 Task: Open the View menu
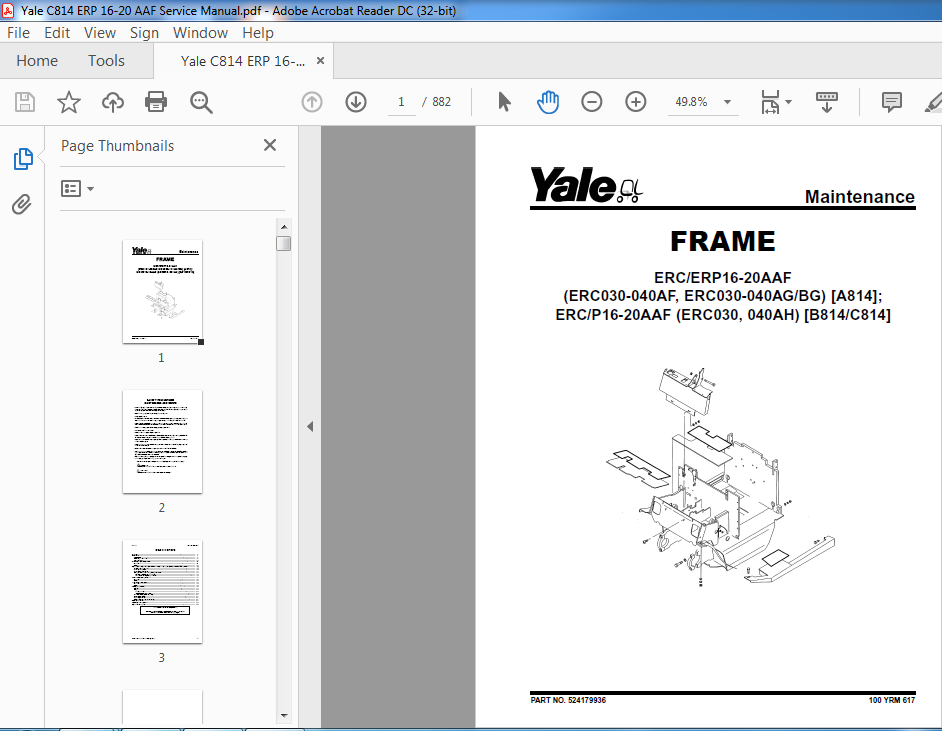[x=100, y=33]
